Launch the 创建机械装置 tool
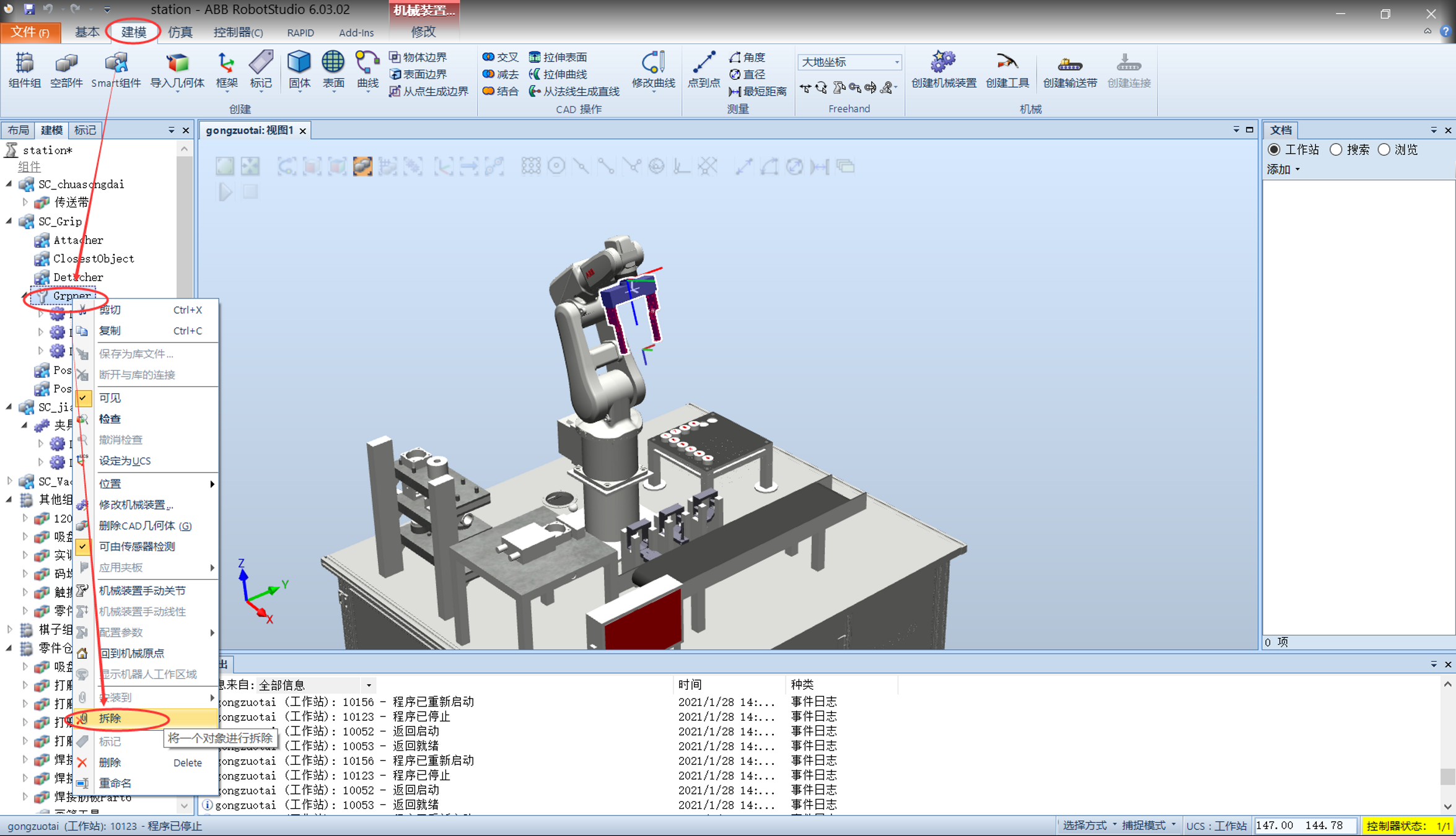Viewport: 1456px width, 836px height. [x=943, y=68]
